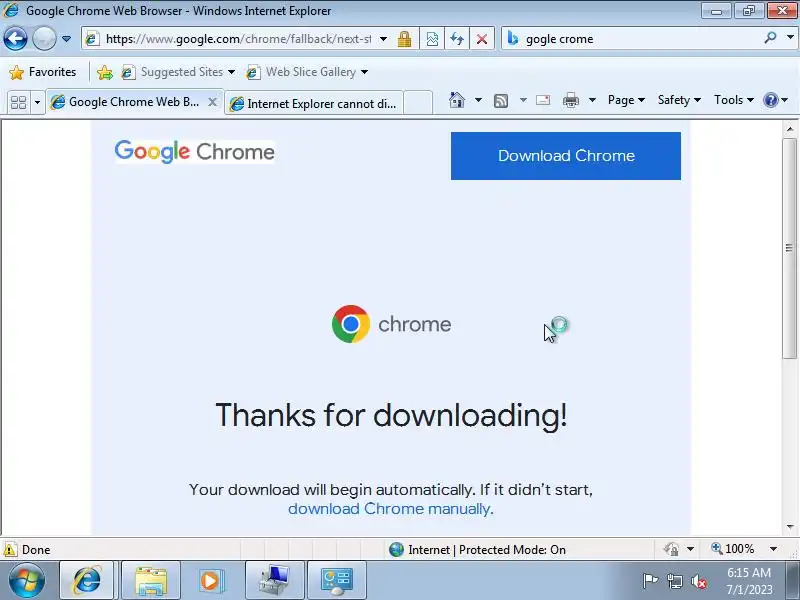Screen dimensions: 800x600
Task: Click the 100% zoom level button
Action: click(x=733, y=549)
